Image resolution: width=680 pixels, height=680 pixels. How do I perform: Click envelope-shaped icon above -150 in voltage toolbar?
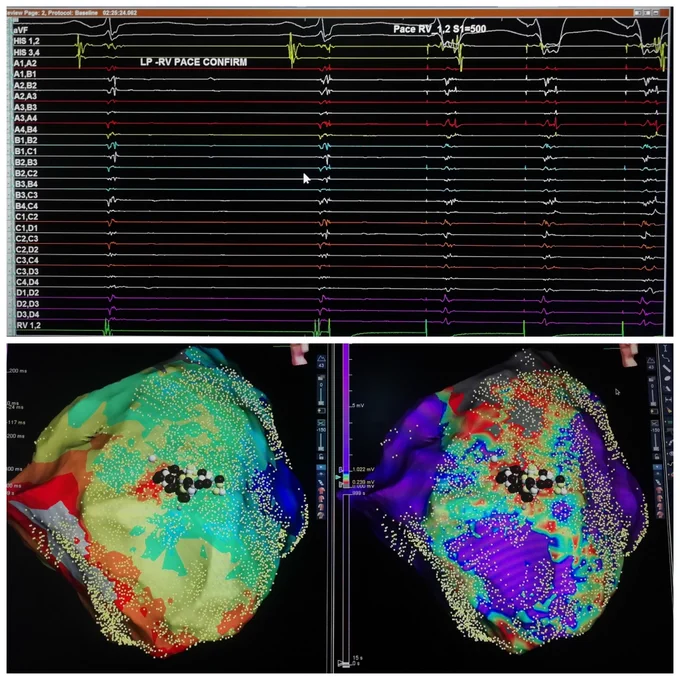(655, 424)
